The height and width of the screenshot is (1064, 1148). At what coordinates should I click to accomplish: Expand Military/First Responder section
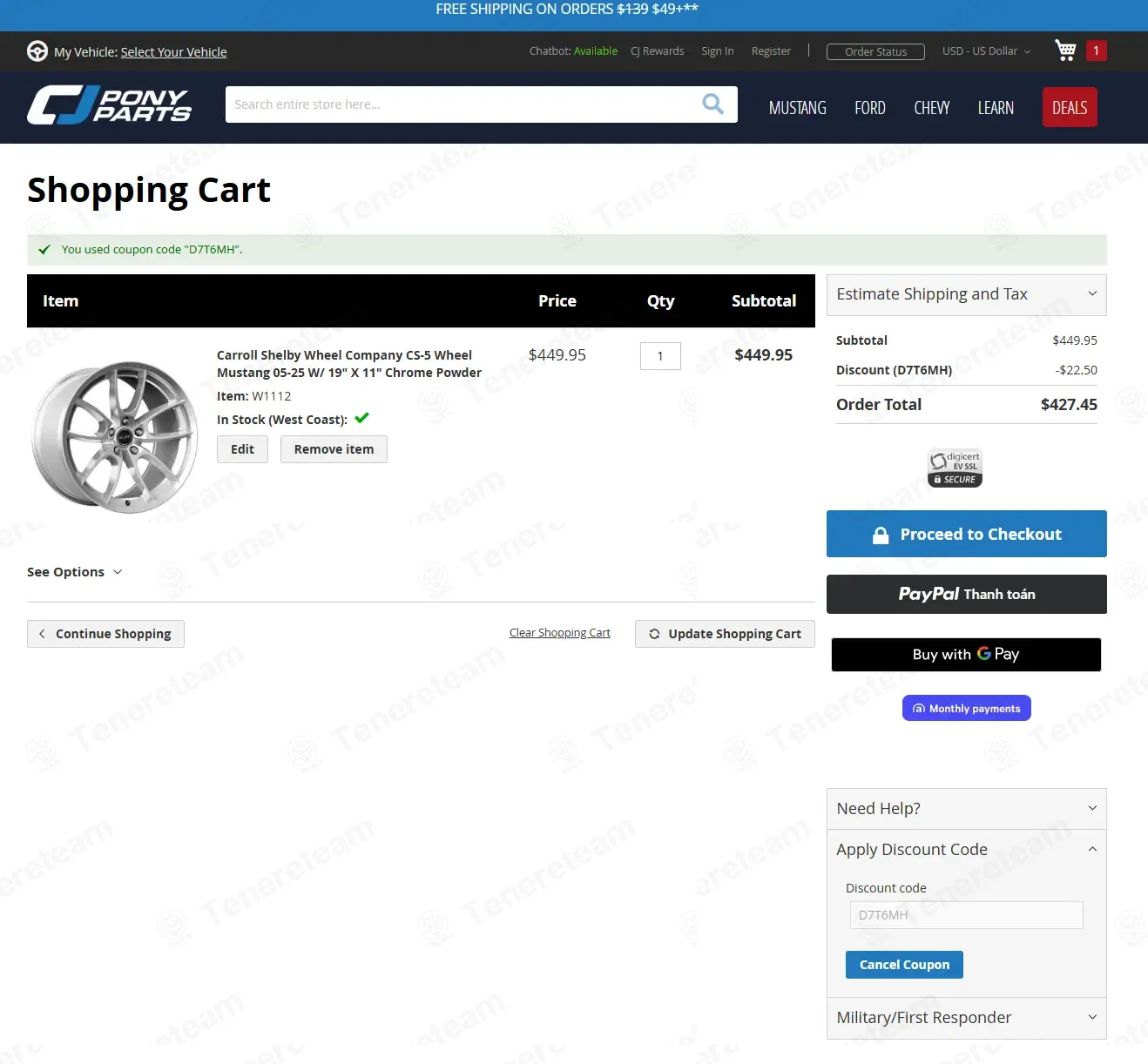pos(967,1018)
